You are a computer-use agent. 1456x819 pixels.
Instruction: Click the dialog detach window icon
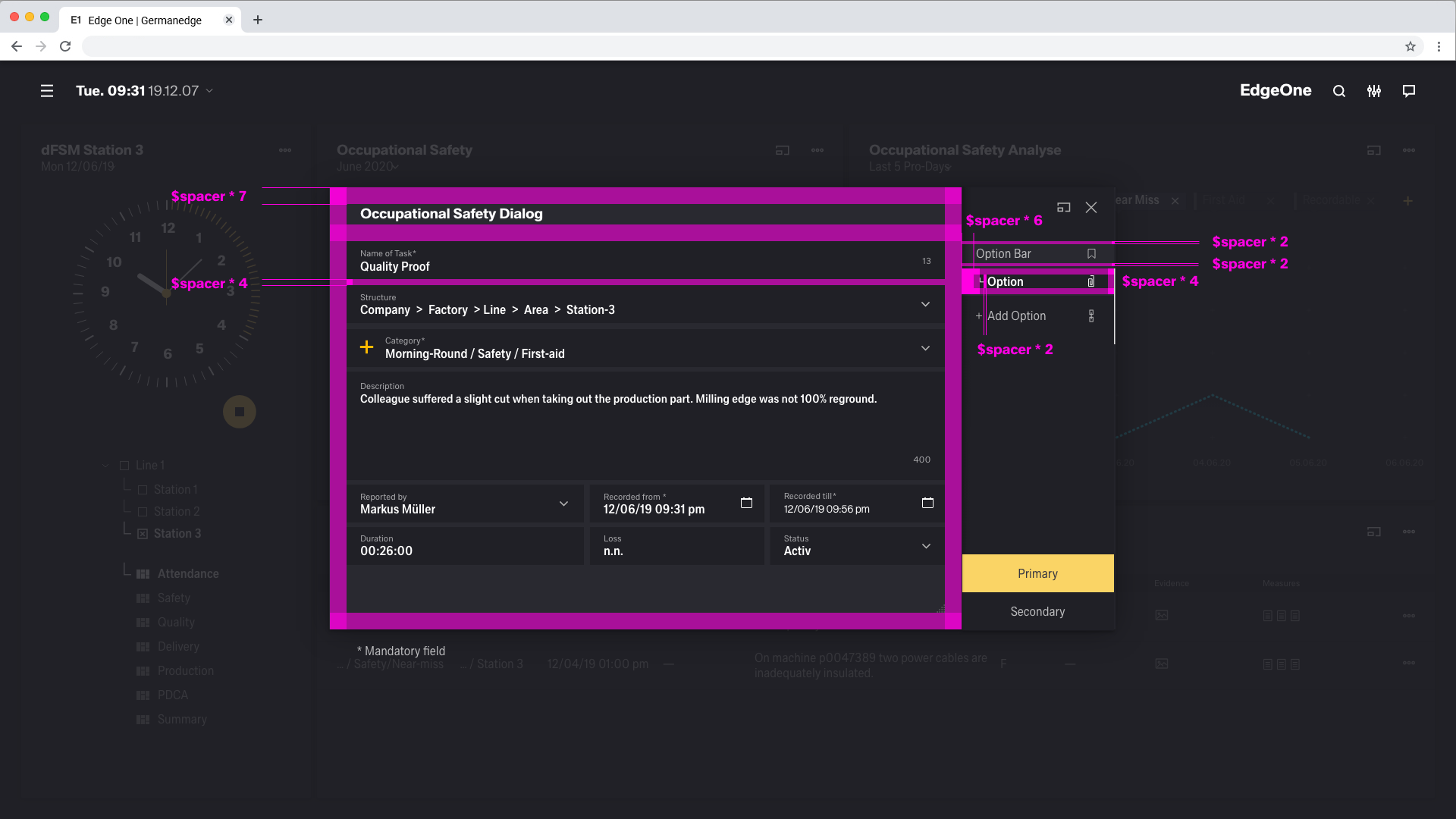pos(1064,207)
